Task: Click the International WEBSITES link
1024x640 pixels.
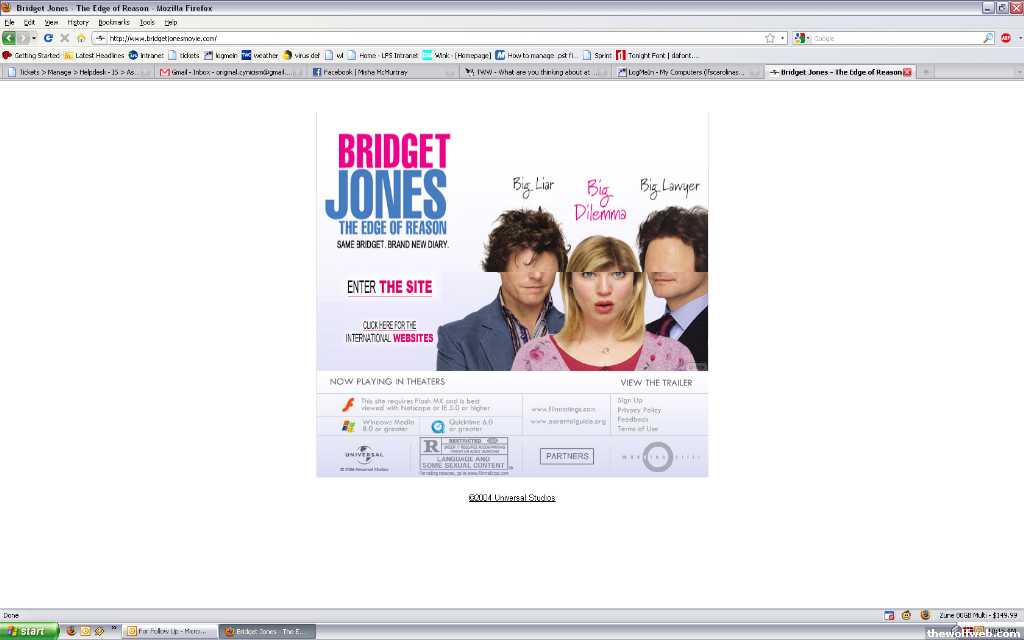Action: click(x=389, y=332)
